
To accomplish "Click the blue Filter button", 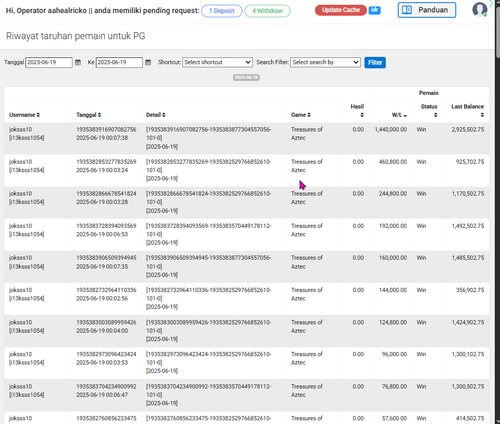I will pos(375,62).
